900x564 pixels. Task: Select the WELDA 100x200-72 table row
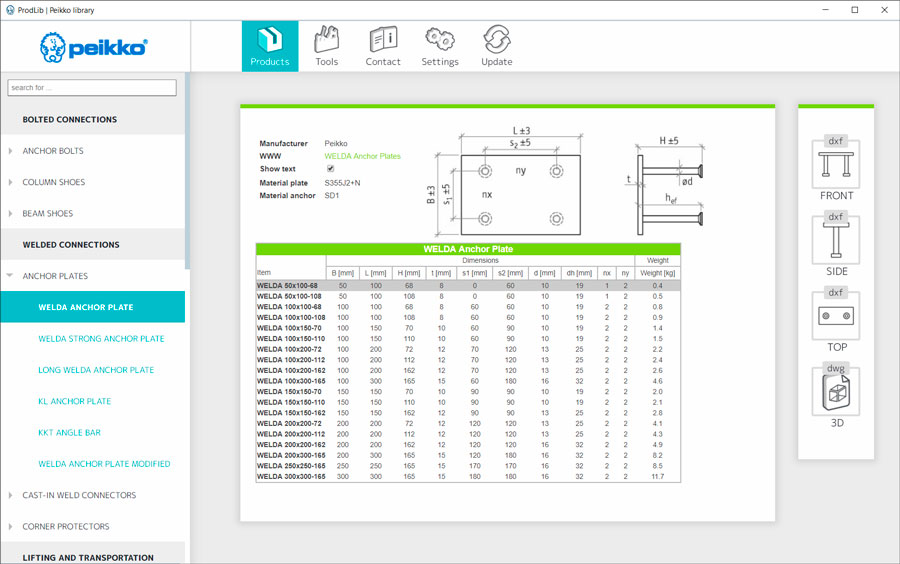tap(290, 349)
